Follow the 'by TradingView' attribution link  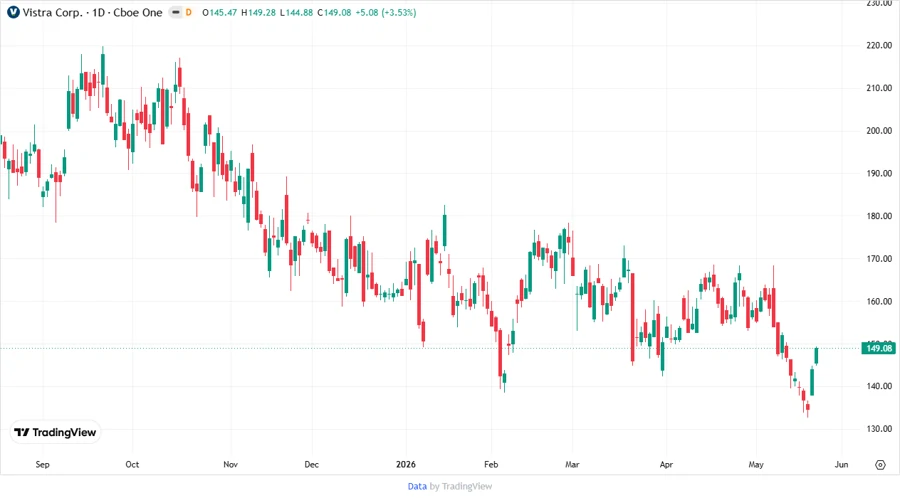tap(461, 487)
